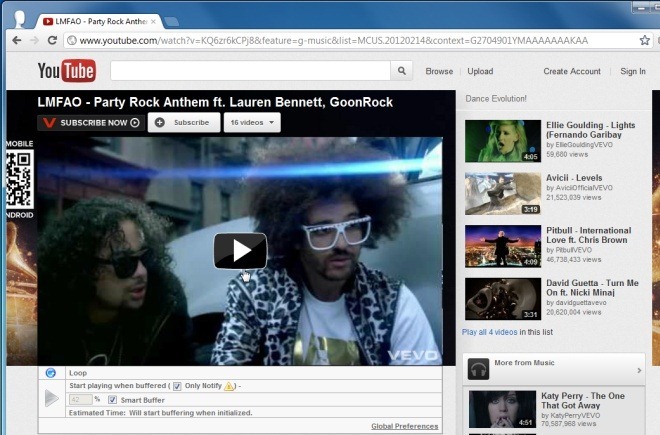The width and height of the screenshot is (660, 435).
Task: Click the video title LMFAO - Party Rock Anthem
Action: 215,102
